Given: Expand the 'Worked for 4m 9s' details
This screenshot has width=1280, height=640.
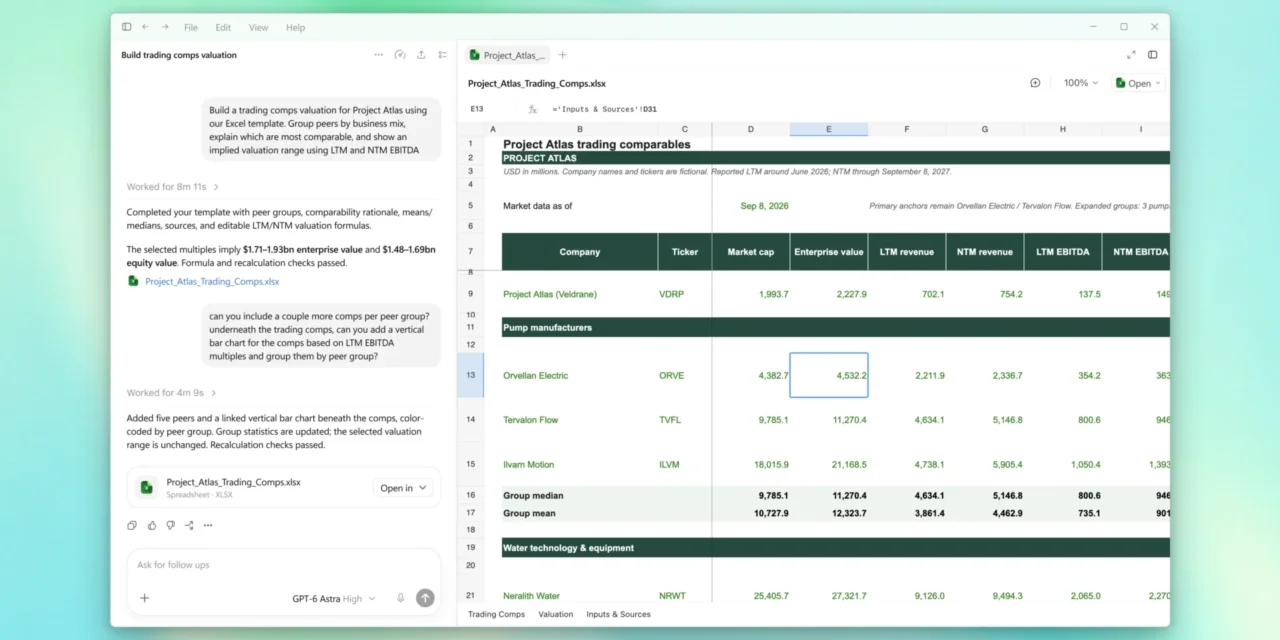Looking at the screenshot, I should (x=171, y=393).
